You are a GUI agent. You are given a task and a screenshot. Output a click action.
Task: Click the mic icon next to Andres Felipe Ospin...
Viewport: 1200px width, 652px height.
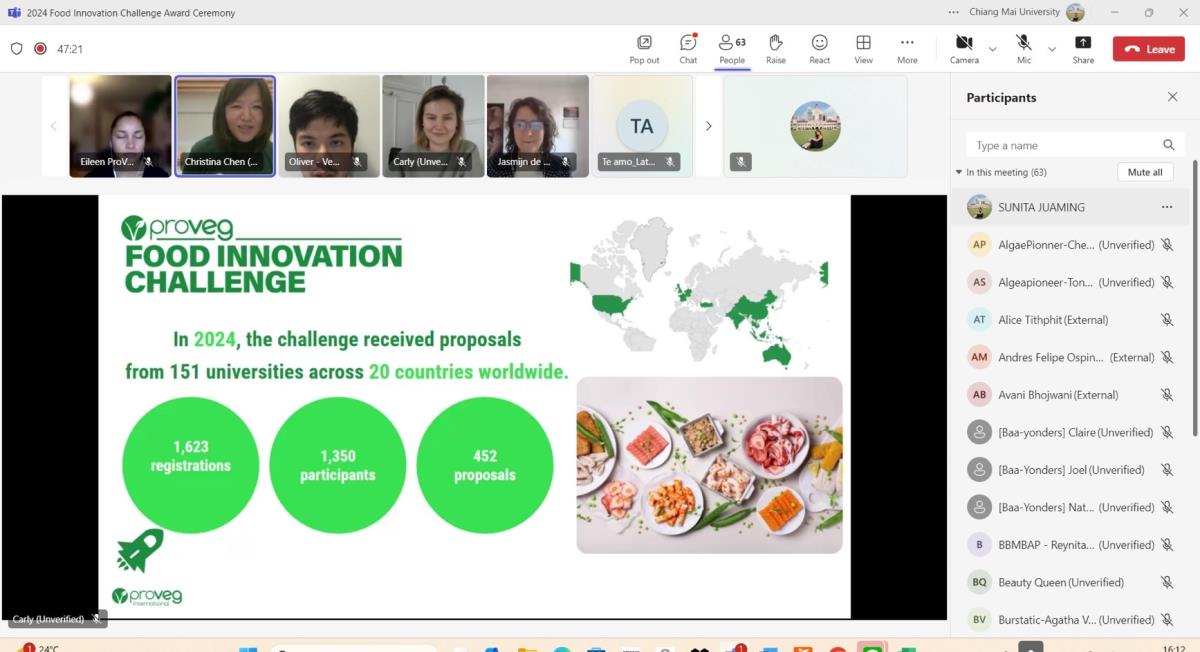(1166, 357)
